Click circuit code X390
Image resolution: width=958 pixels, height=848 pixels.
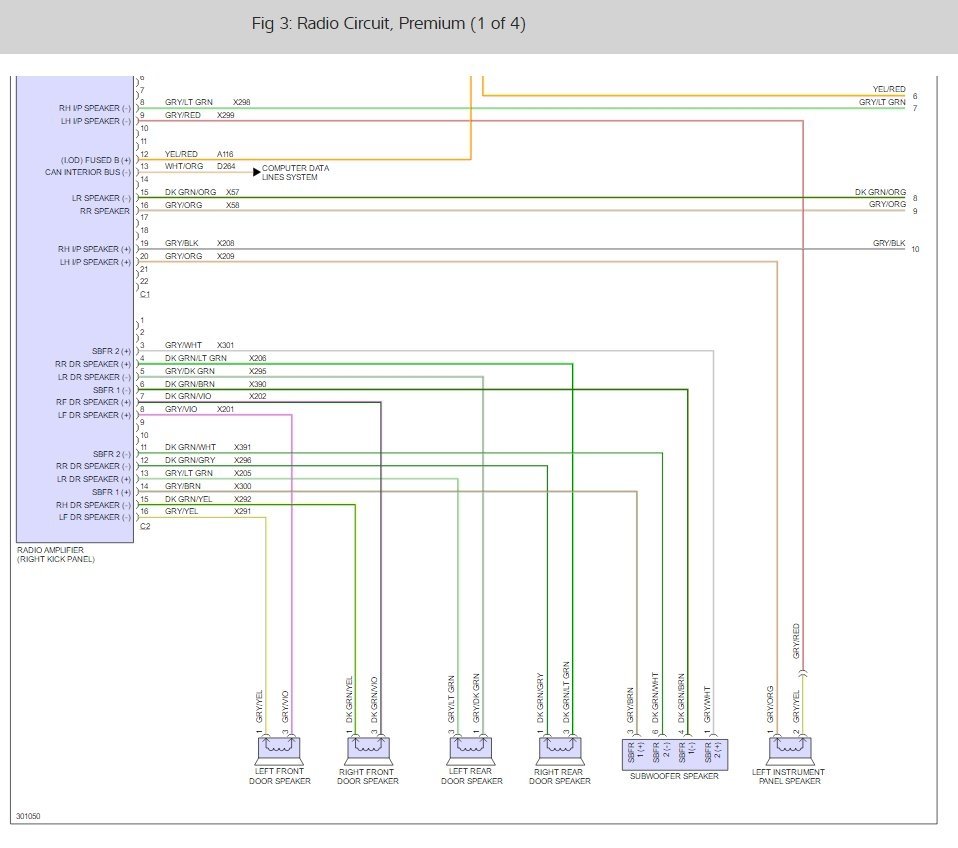[257, 384]
